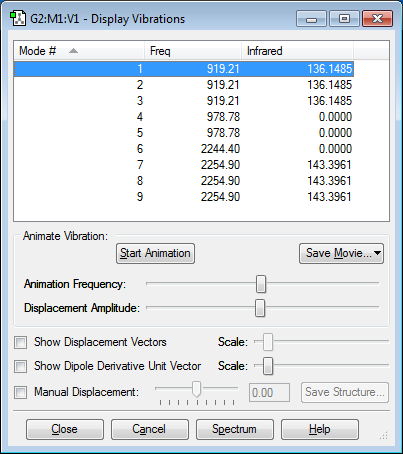This screenshot has width=403, height=454.
Task: Minimize the Display Vibrations window
Action: point(311,19)
